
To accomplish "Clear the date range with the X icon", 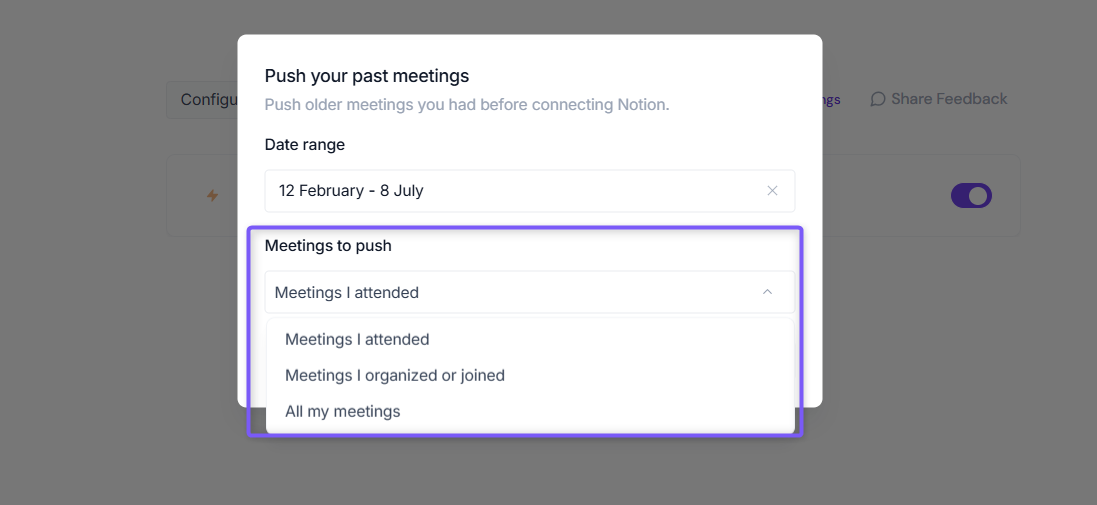I will [772, 190].
